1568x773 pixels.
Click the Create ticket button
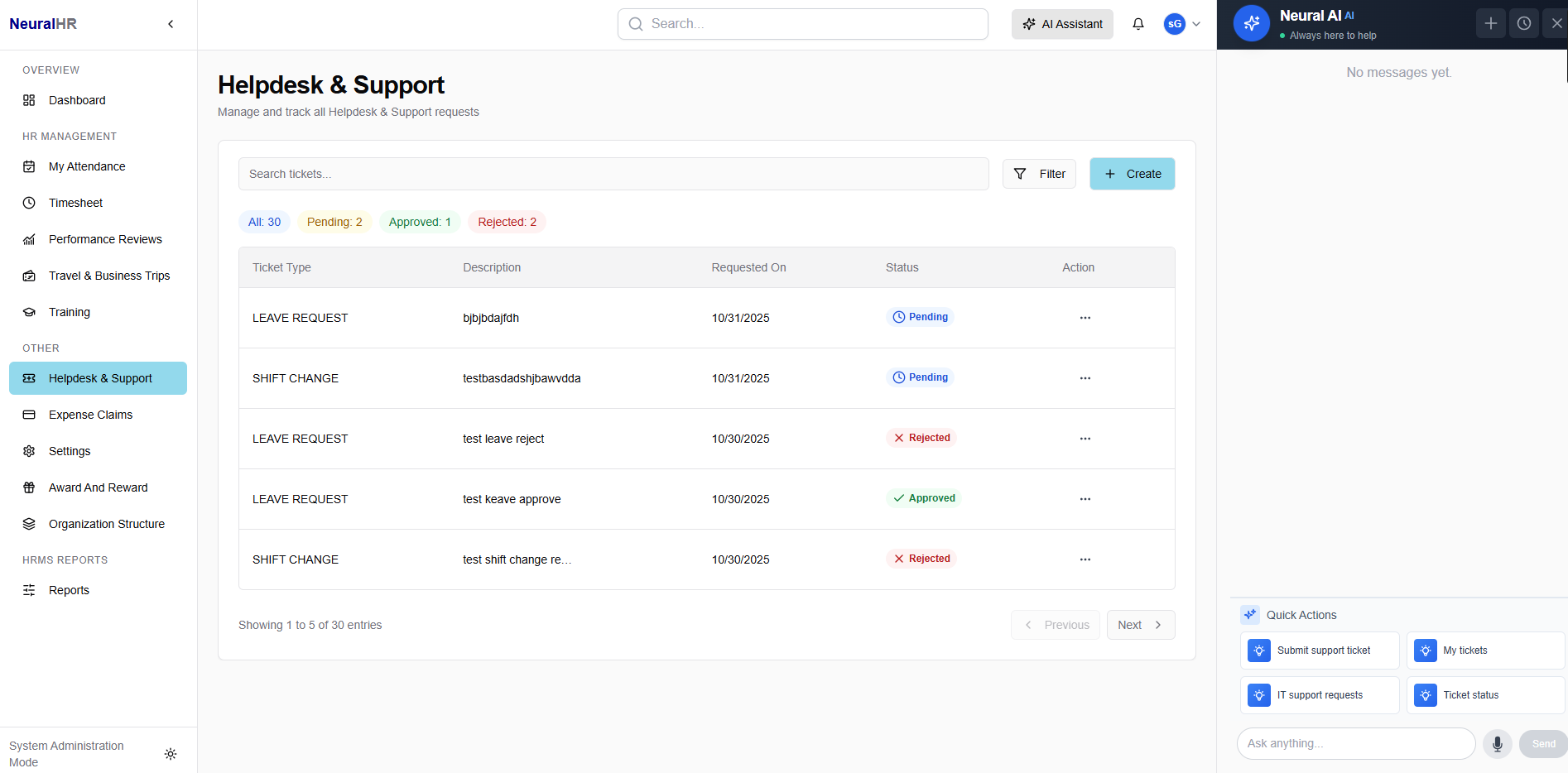tap(1132, 173)
